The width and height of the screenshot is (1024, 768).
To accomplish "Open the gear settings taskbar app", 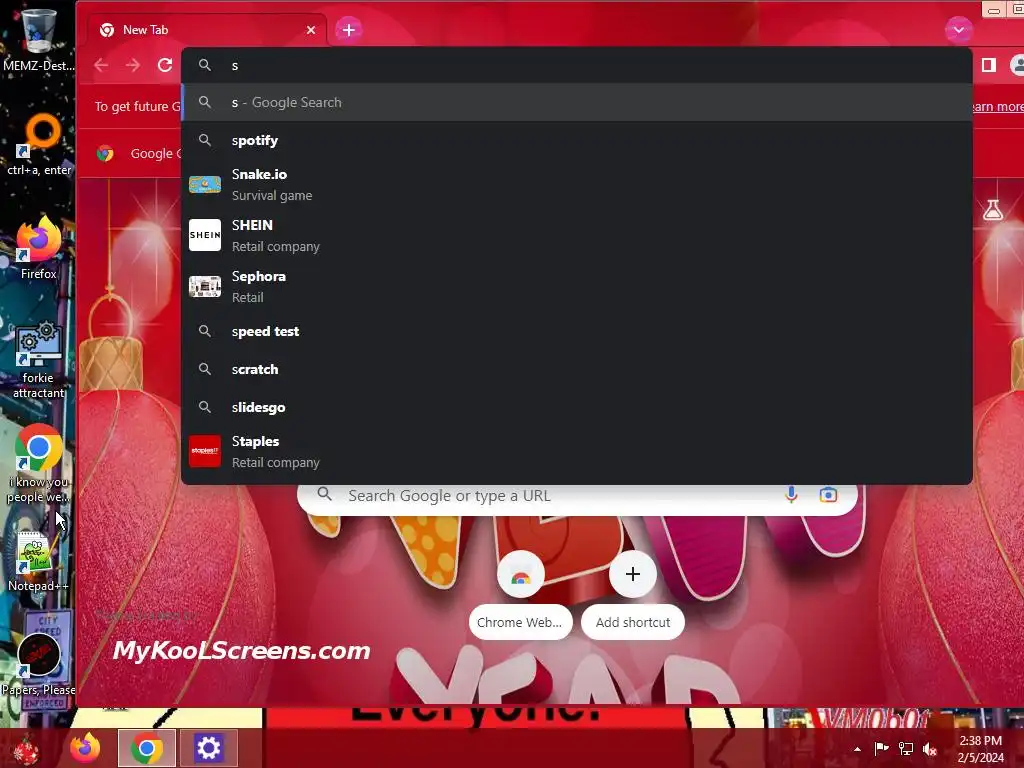I will click(208, 748).
